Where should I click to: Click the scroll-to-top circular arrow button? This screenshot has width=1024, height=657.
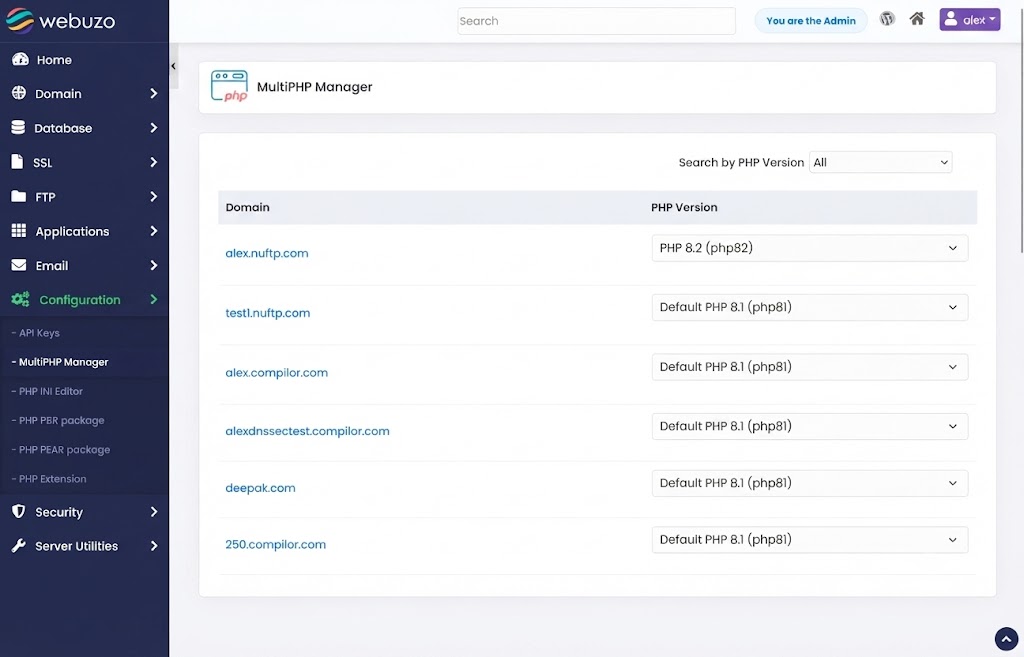pos(1006,639)
